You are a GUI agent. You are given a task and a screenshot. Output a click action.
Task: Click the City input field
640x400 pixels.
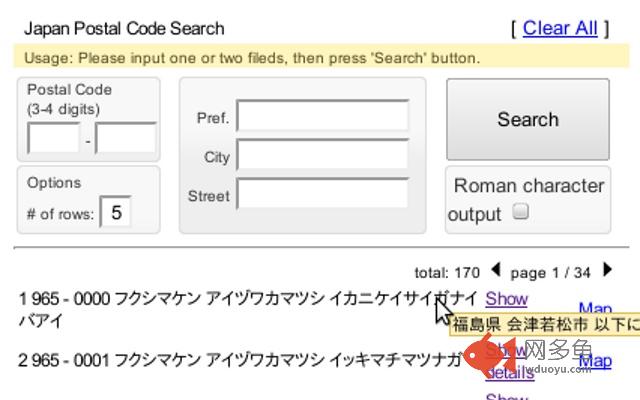point(322,154)
